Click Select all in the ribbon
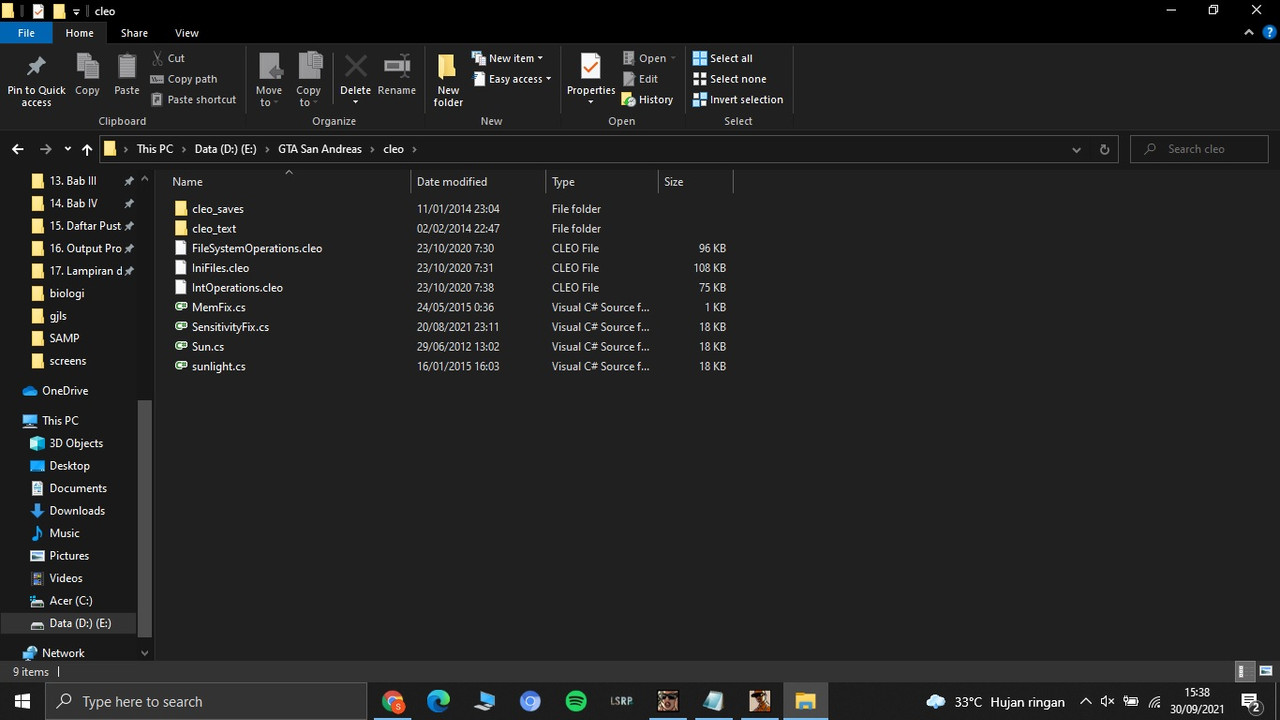The height and width of the screenshot is (720, 1280). coord(723,58)
